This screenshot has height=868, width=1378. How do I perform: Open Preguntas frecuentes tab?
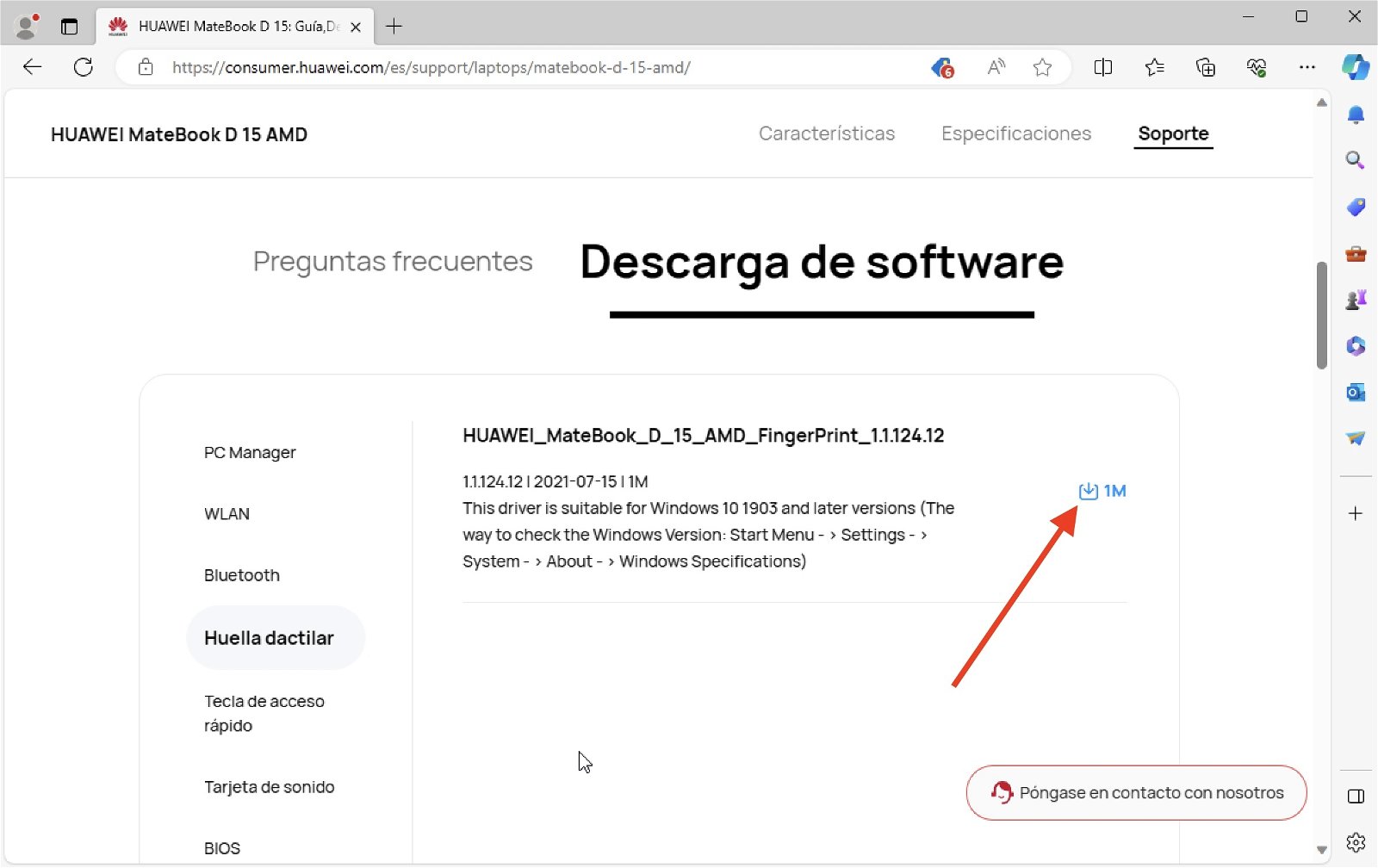393,261
